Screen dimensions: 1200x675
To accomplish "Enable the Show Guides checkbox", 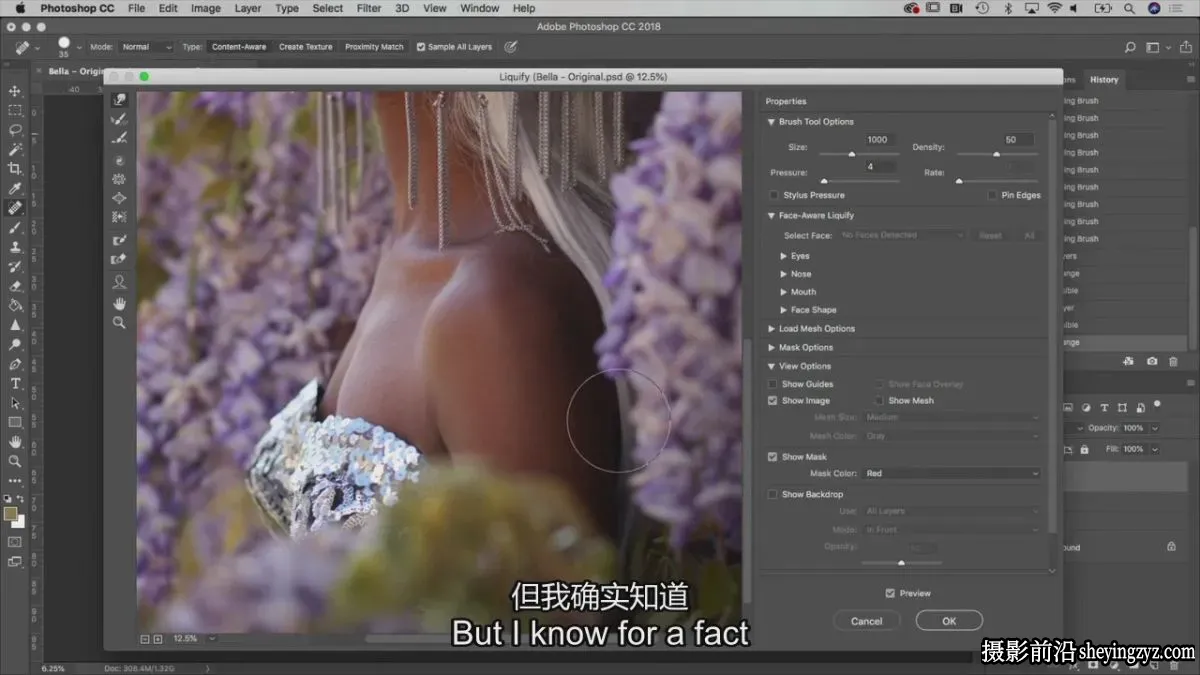I will [x=772, y=384].
